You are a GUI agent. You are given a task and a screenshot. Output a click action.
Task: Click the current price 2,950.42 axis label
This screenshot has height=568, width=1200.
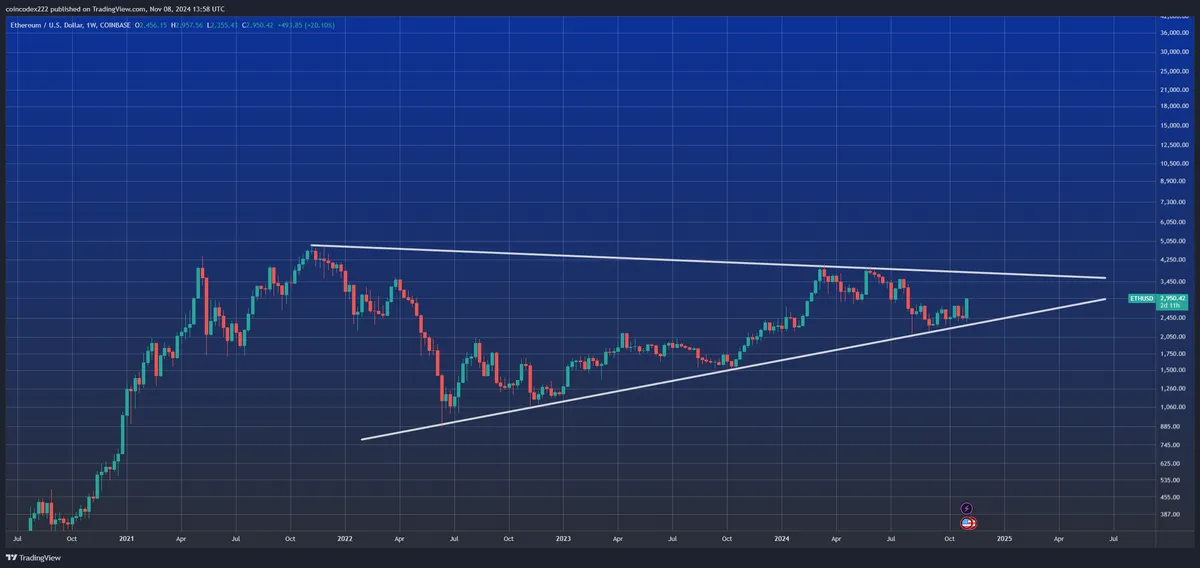click(x=1171, y=297)
